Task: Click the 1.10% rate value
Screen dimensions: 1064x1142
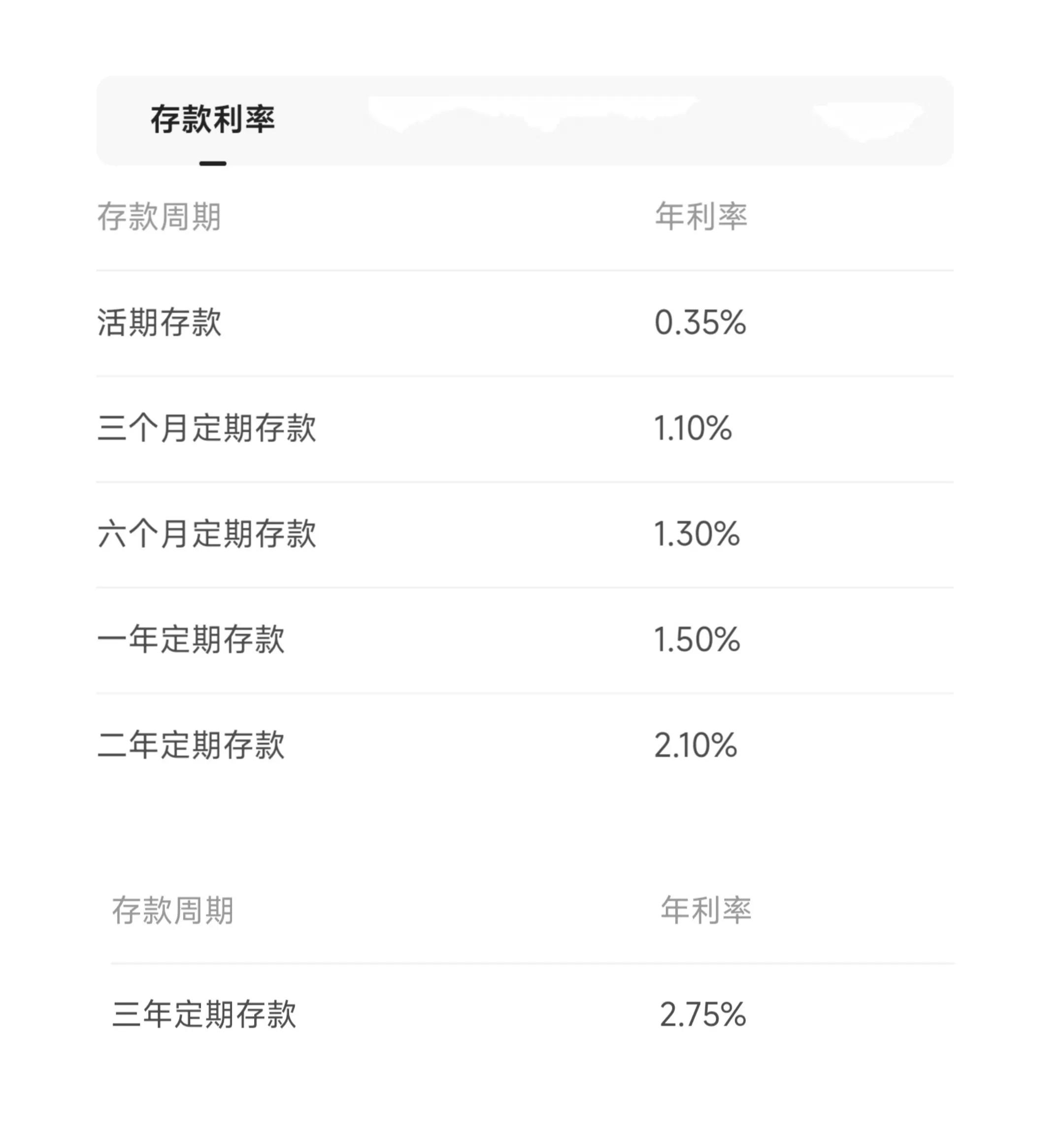Action: (693, 428)
